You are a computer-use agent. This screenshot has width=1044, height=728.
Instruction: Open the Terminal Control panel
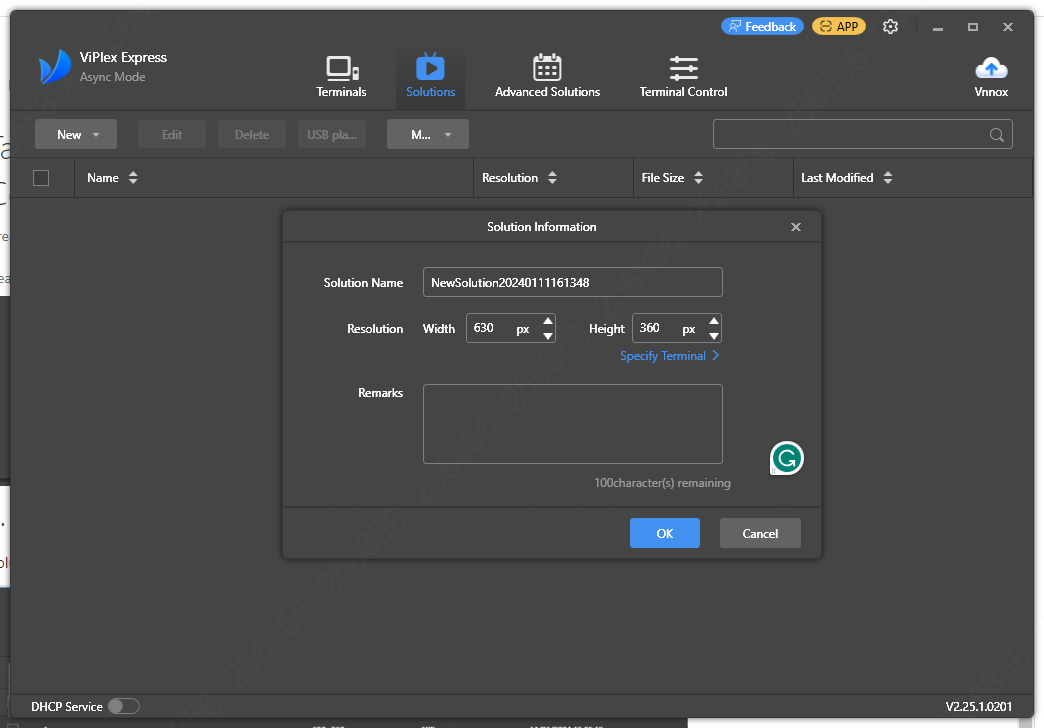click(683, 75)
